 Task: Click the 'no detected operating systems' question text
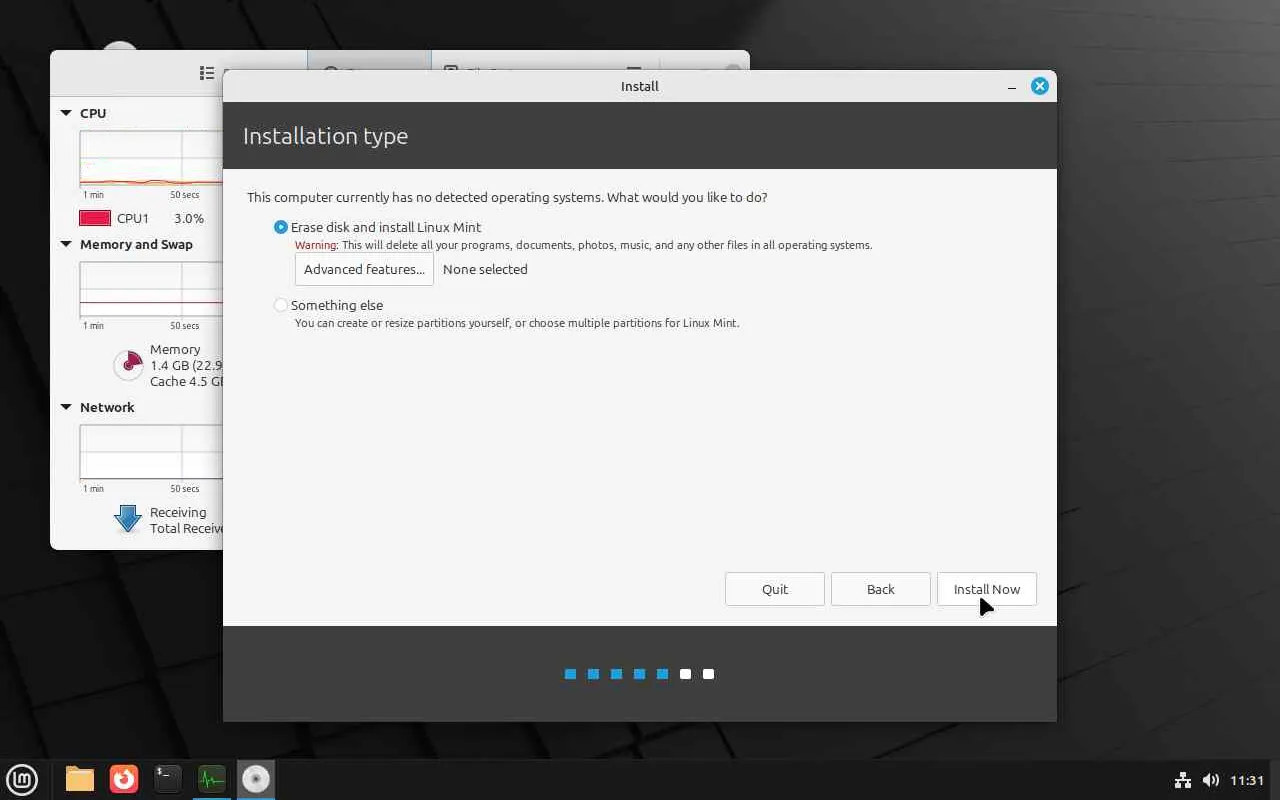pos(507,197)
